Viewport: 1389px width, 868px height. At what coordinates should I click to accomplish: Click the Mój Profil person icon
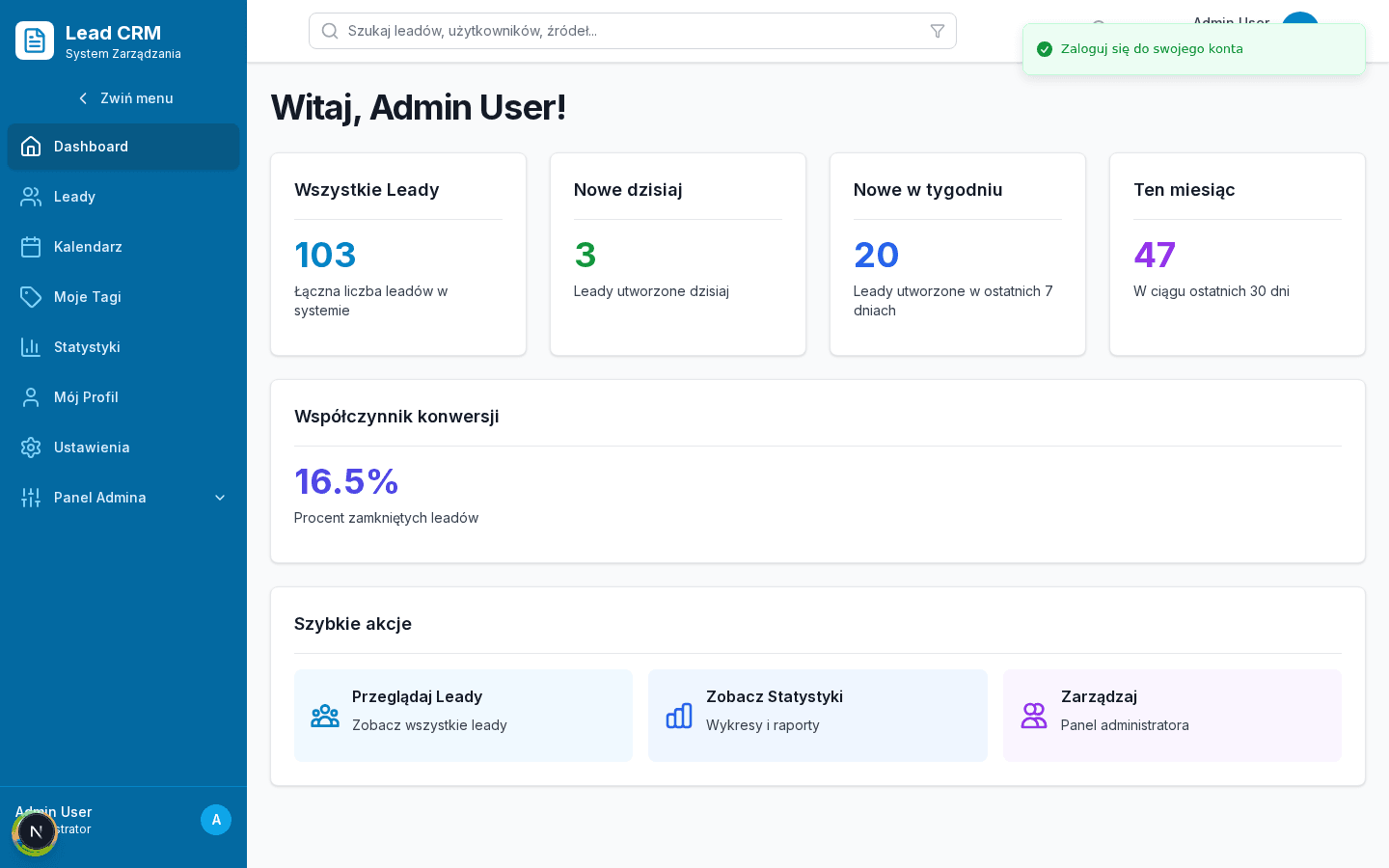(31, 397)
